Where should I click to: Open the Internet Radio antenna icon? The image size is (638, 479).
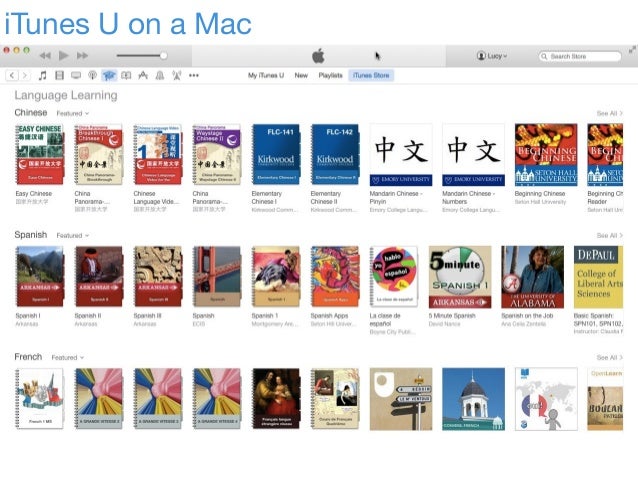[x=177, y=75]
